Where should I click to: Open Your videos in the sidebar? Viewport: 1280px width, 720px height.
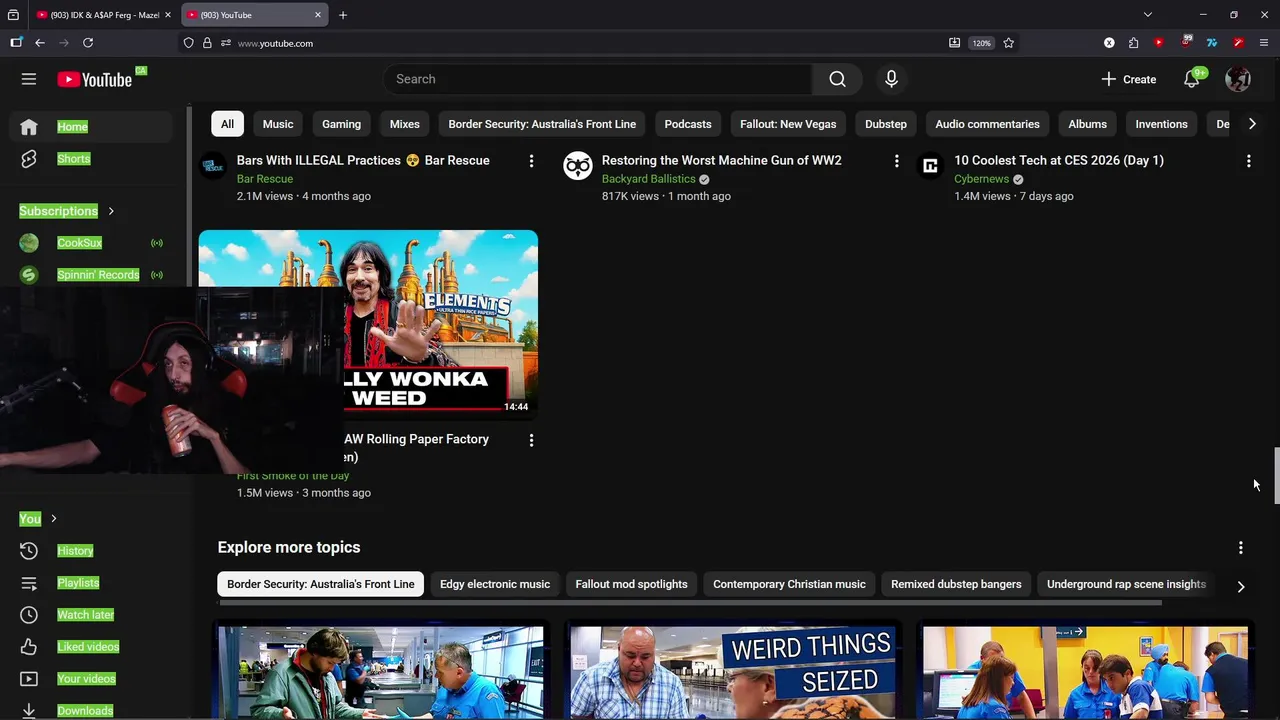pos(86,679)
